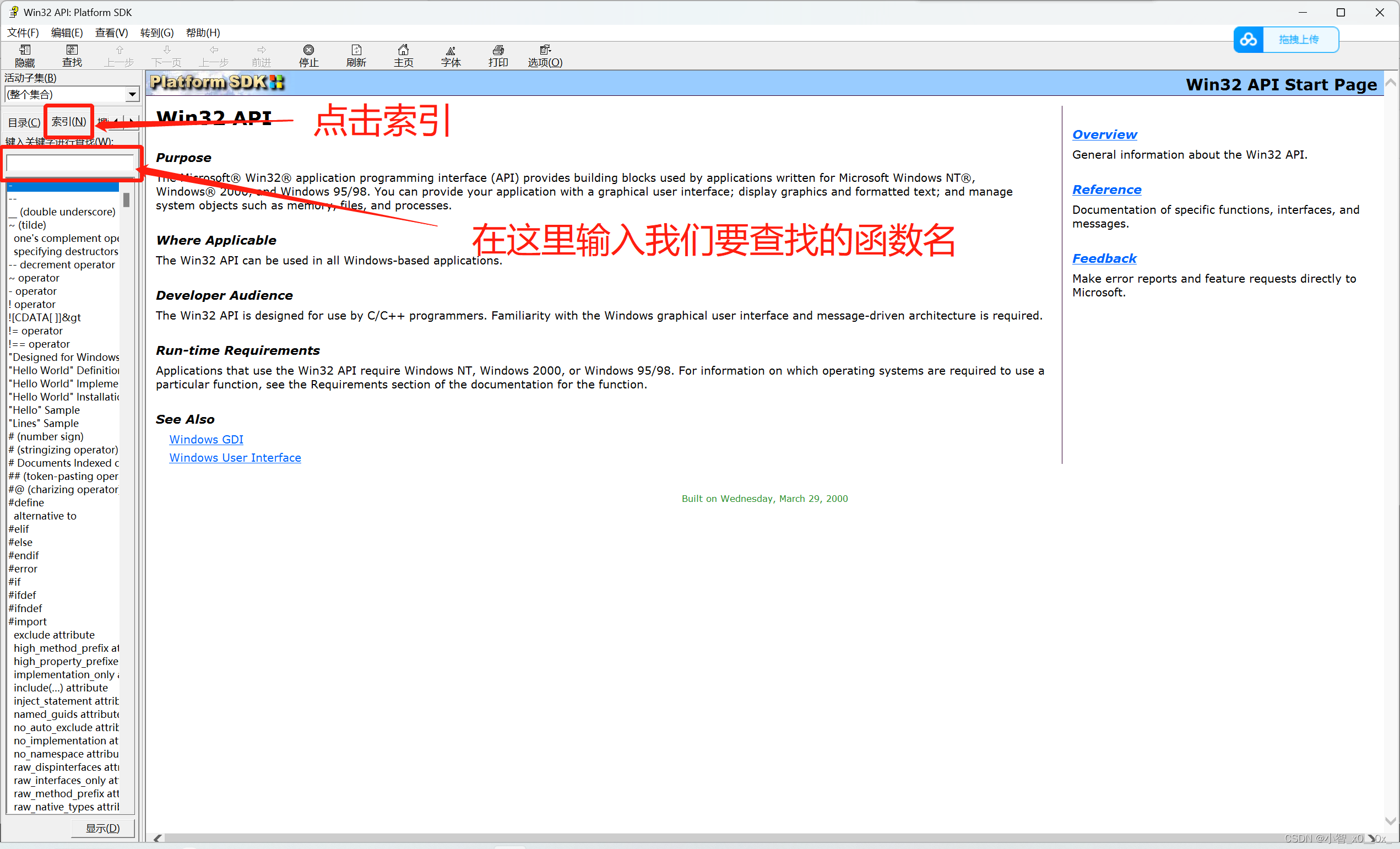1400x849 pixels.
Task: Click the cloud upload (拖拽上传) icon
Action: 1249,40
